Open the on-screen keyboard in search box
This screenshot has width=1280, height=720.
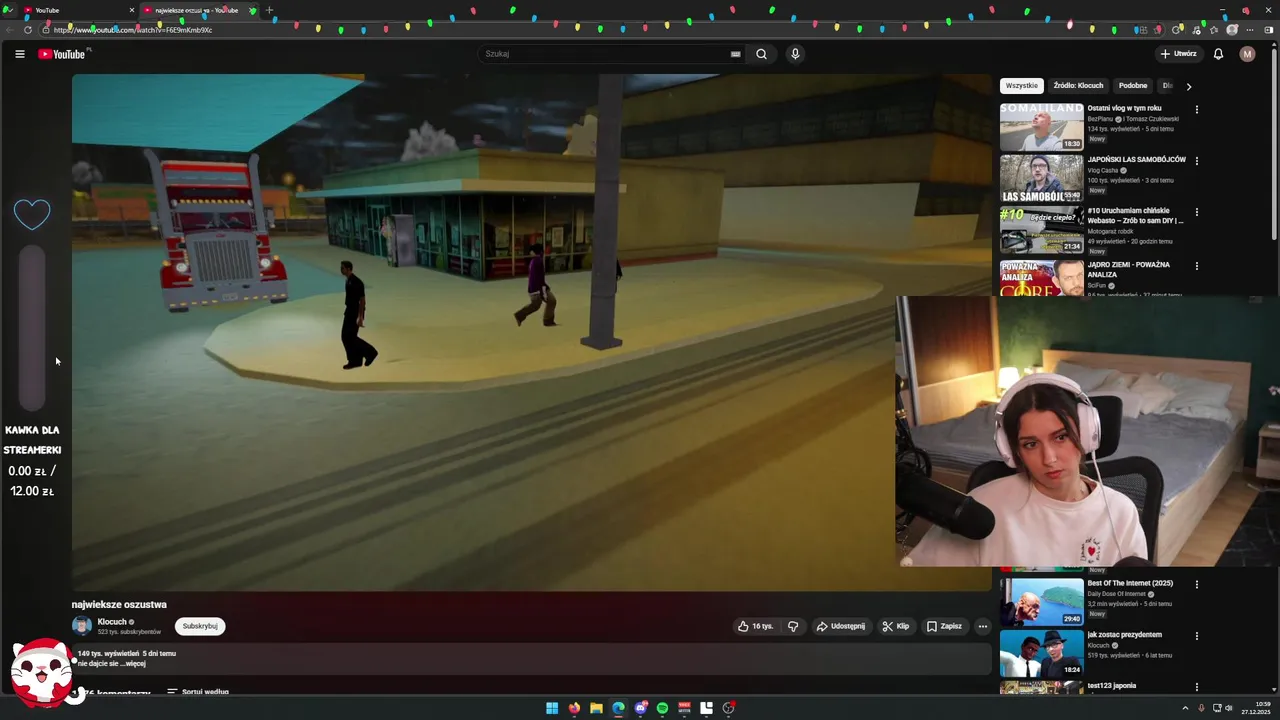736,54
